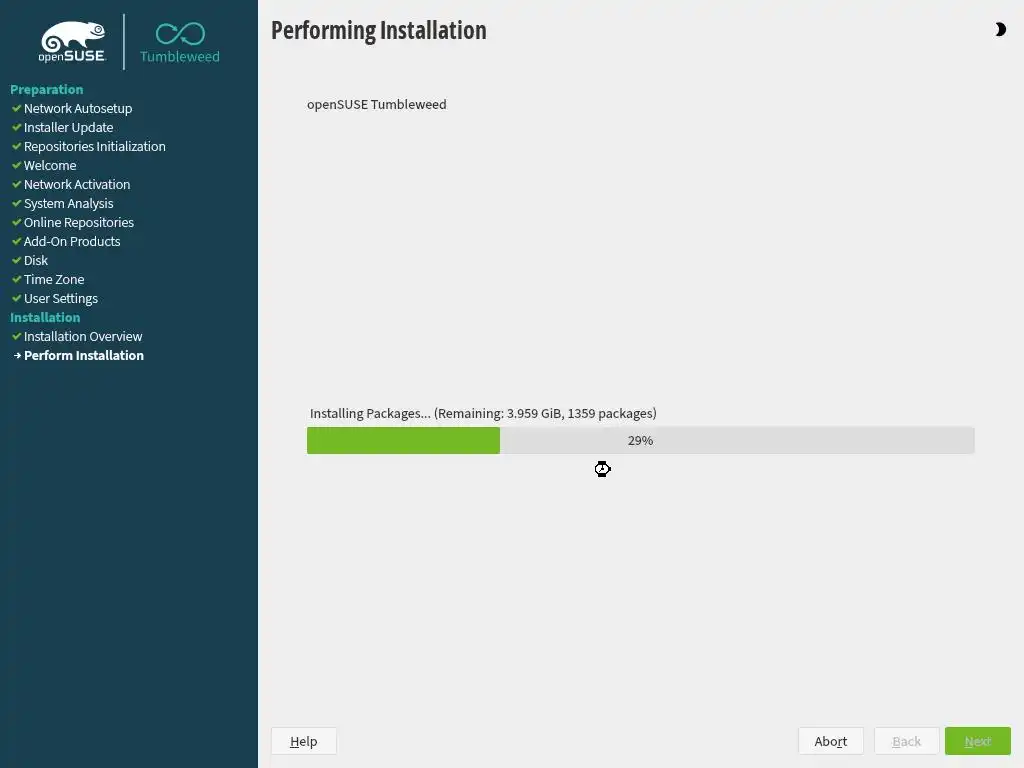Select Network Activation step
1024x768 pixels.
(x=77, y=184)
